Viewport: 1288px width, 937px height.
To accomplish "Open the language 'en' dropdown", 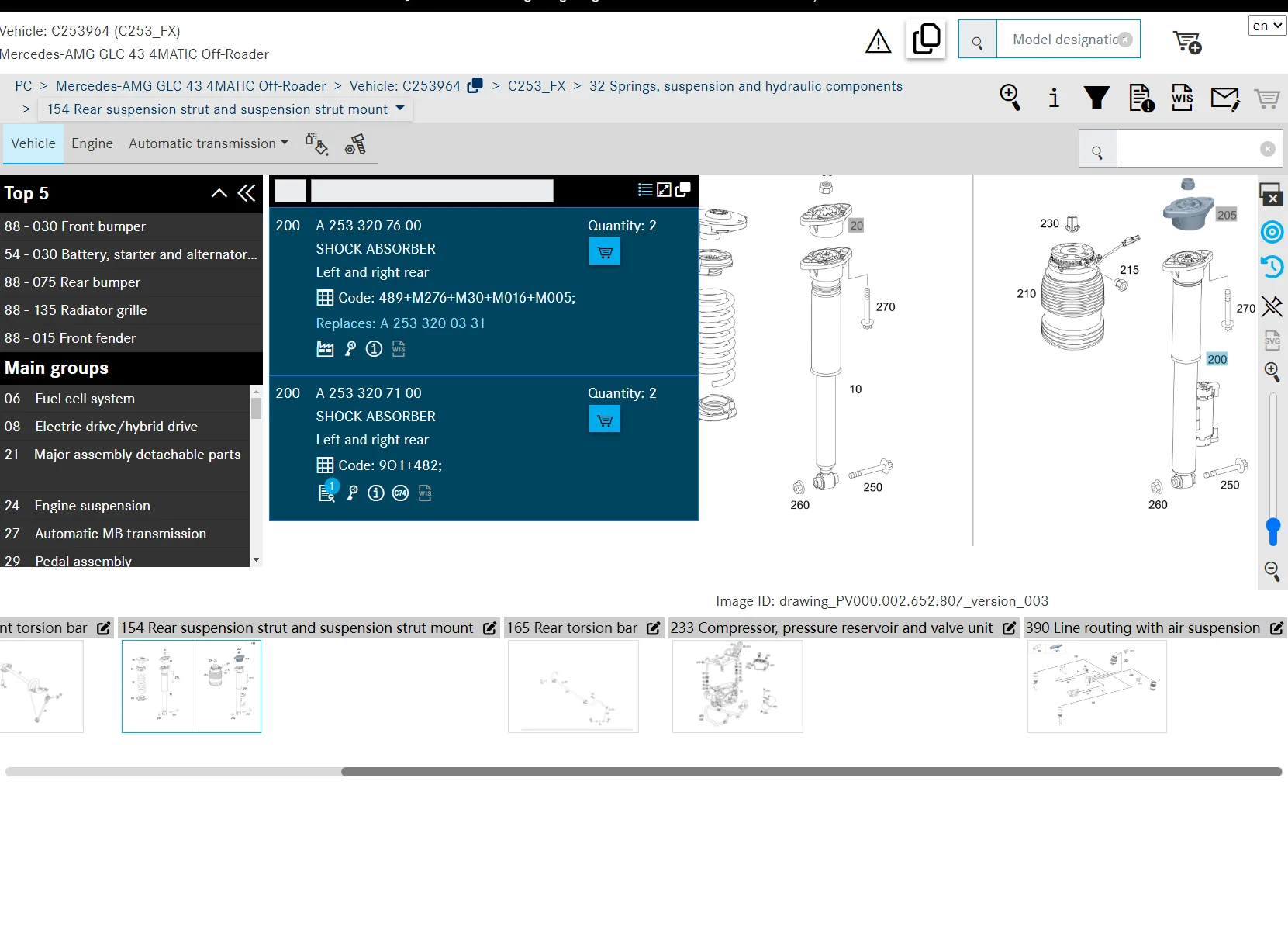I will [x=1267, y=26].
